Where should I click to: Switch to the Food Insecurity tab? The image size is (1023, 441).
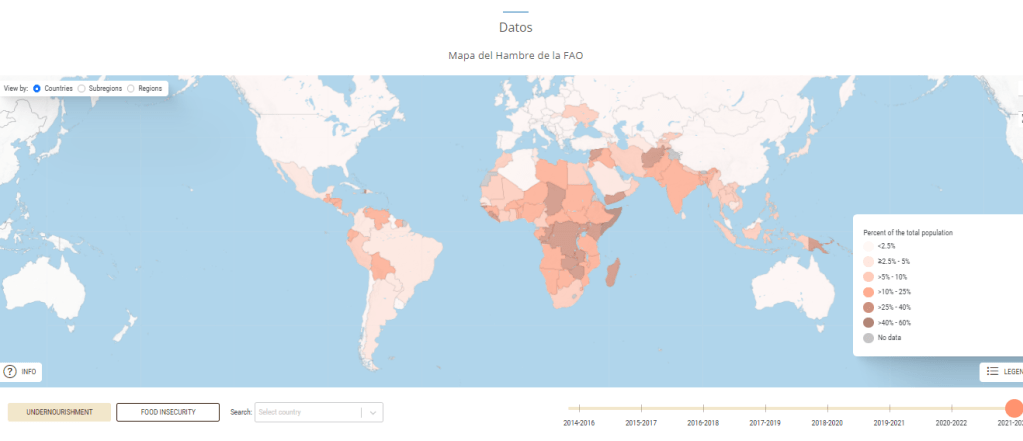[x=168, y=412]
